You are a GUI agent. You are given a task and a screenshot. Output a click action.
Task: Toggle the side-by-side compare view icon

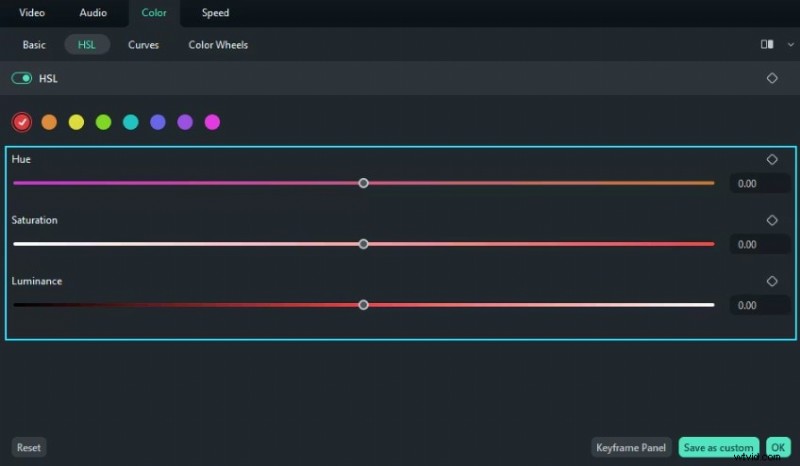[767, 45]
